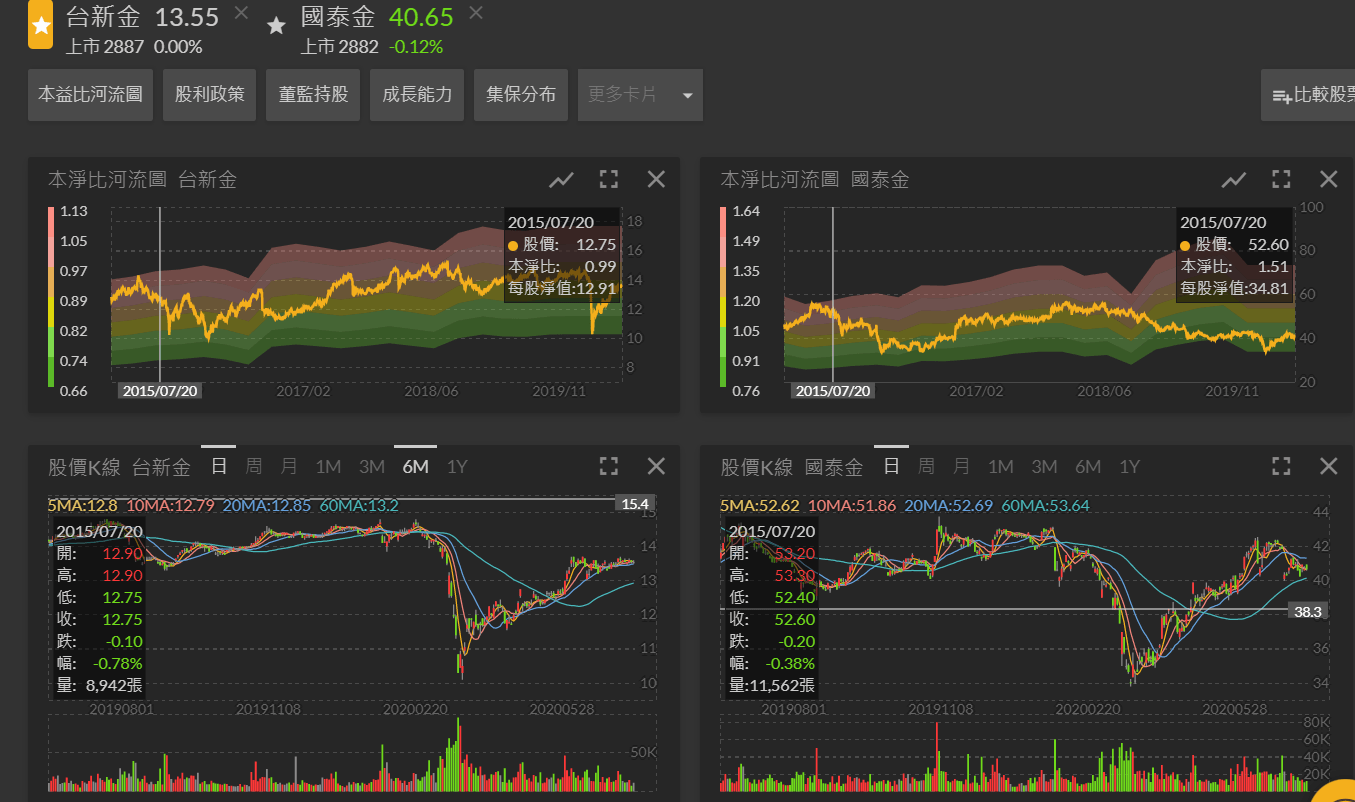Screen dimensions: 1355x802
Task: Select 6M range in 國泰金 K線 chart
Action: 1088,466
